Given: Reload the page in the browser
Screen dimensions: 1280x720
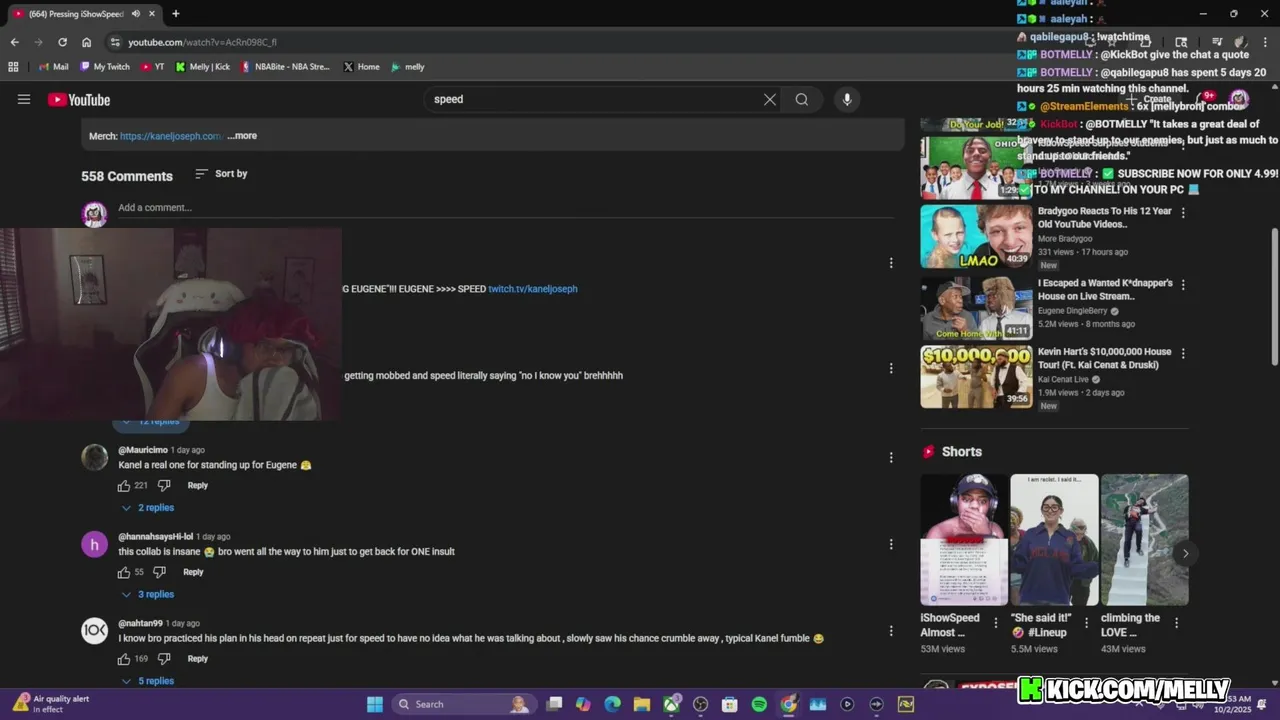Looking at the screenshot, I should pyautogui.click(x=62, y=42).
